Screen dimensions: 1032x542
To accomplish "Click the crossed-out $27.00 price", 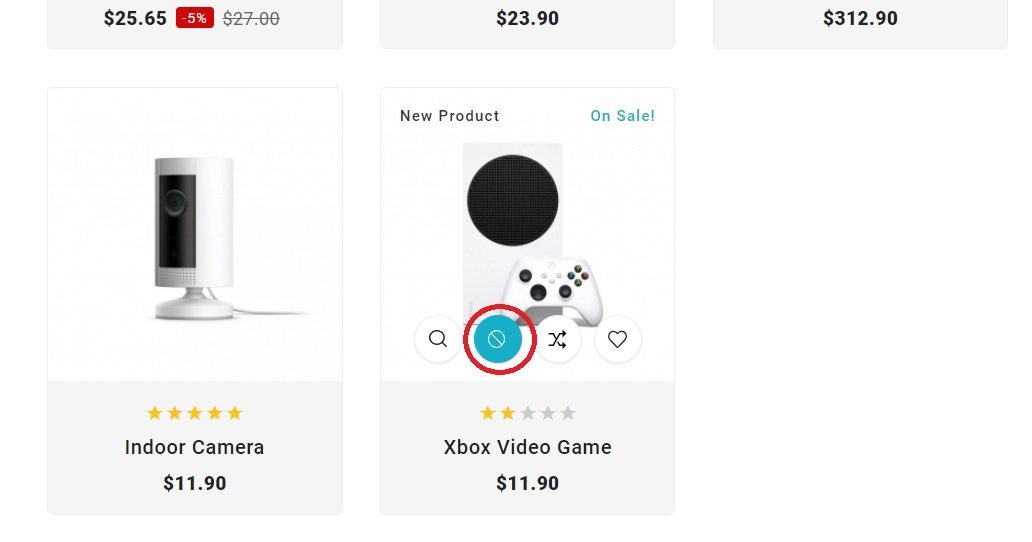I will pos(251,18).
